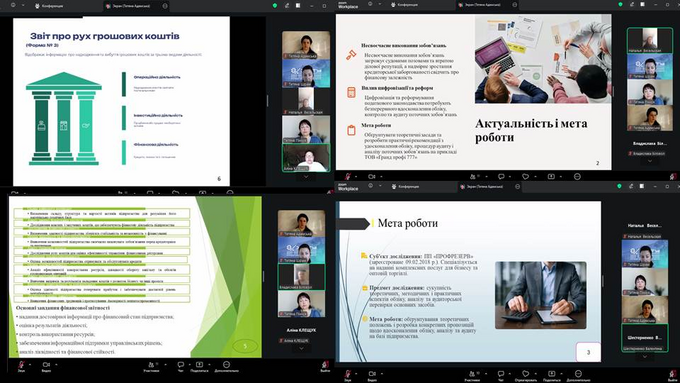The width and height of the screenshot is (680, 383).
Task: Unmute microphone in the green-slide window toolbar
Action: (21, 366)
